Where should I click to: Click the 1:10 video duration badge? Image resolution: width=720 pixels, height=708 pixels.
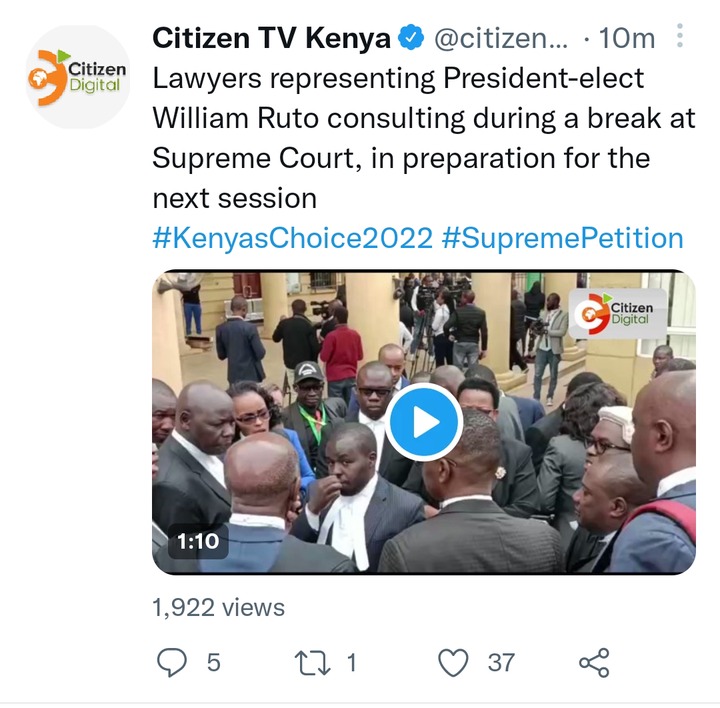tap(198, 541)
